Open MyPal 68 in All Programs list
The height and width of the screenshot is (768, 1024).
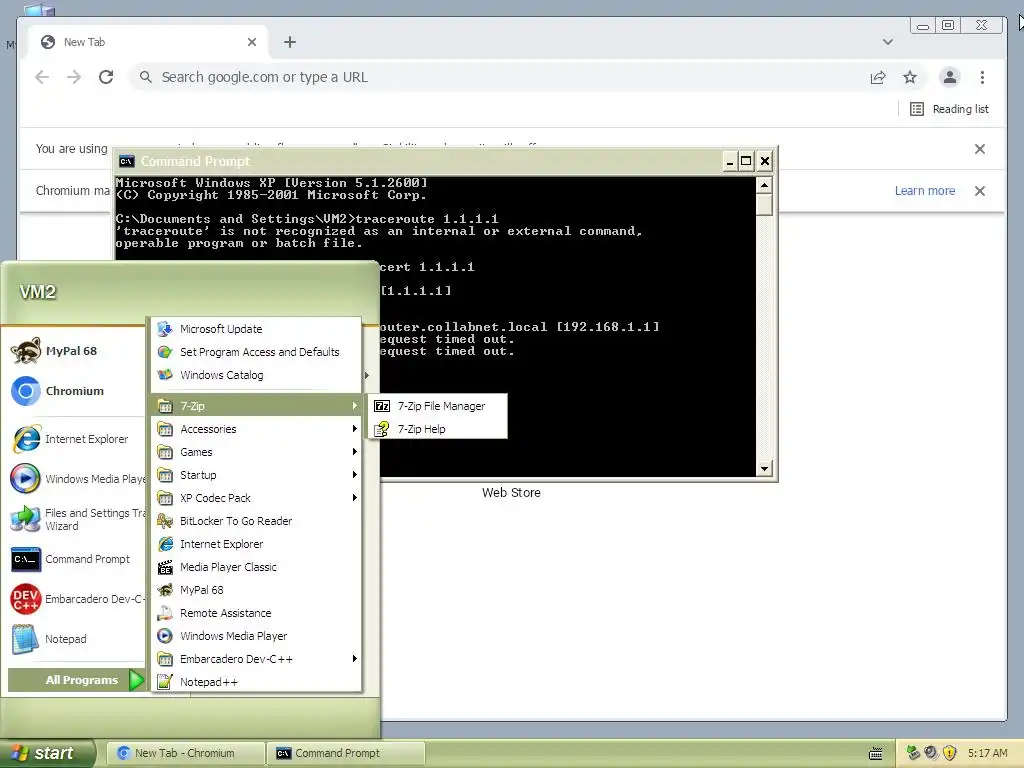257,590
